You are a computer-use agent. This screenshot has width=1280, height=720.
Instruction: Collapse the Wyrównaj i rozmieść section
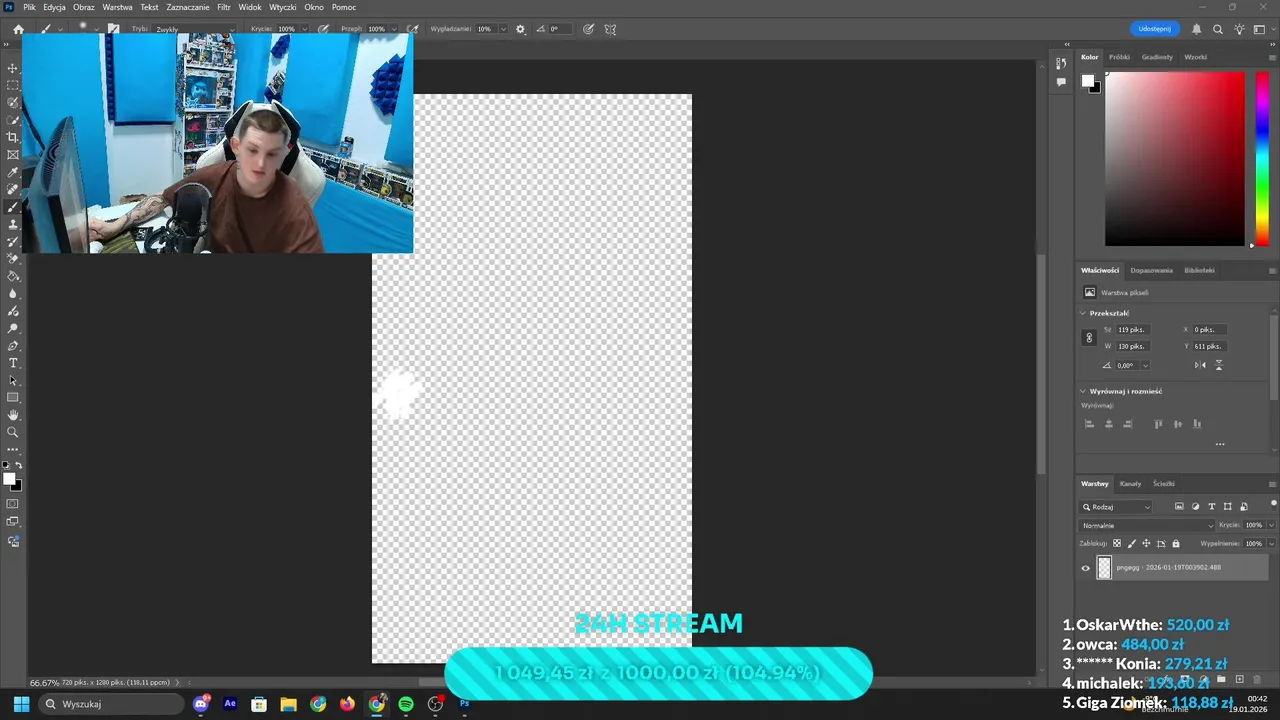pos(1082,391)
